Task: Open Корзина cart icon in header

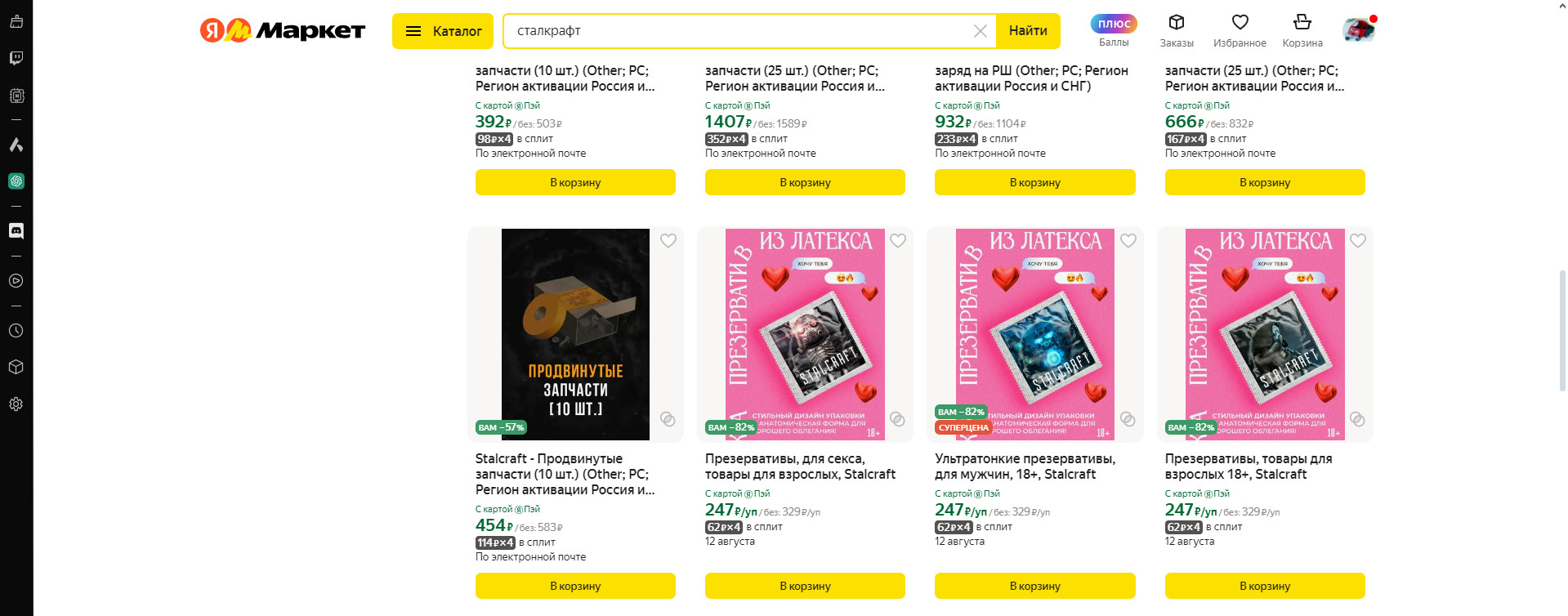Action: (x=1302, y=31)
